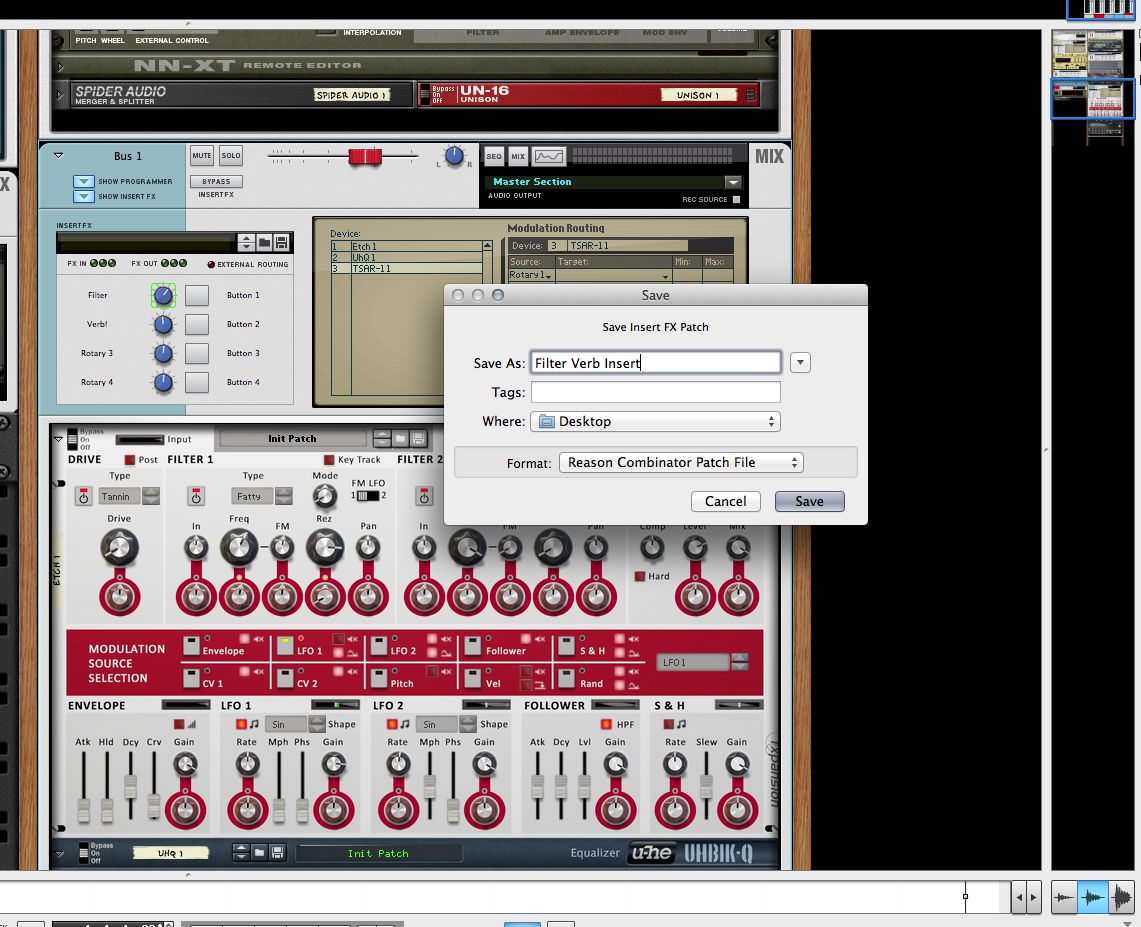The image size is (1141, 927).
Task: Open the Rotary 1 source dropdown
Action: coord(530,275)
